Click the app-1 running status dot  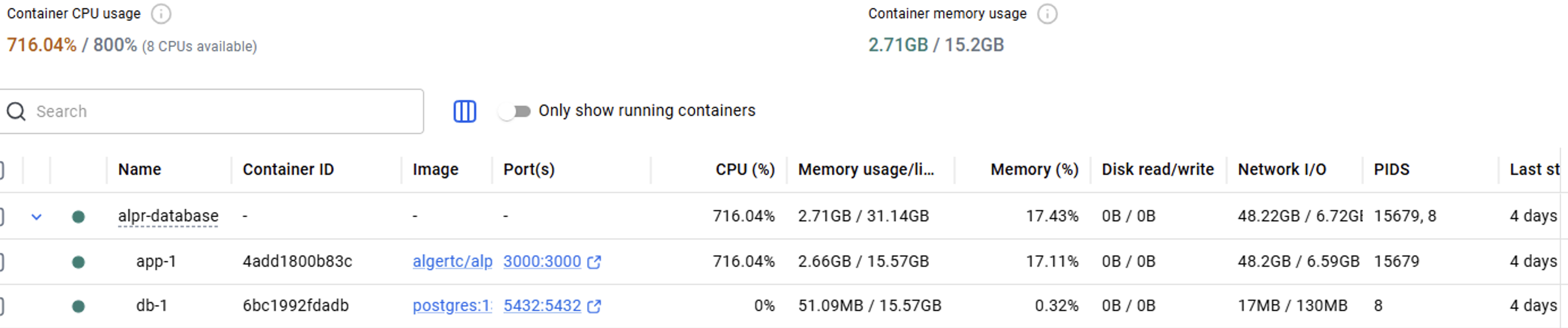coord(79,262)
